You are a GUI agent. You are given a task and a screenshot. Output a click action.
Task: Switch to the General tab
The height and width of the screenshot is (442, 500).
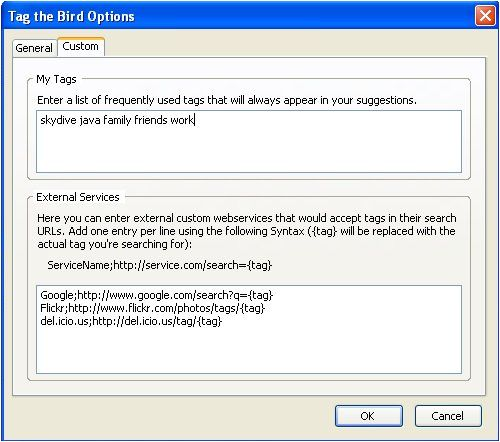click(34, 48)
